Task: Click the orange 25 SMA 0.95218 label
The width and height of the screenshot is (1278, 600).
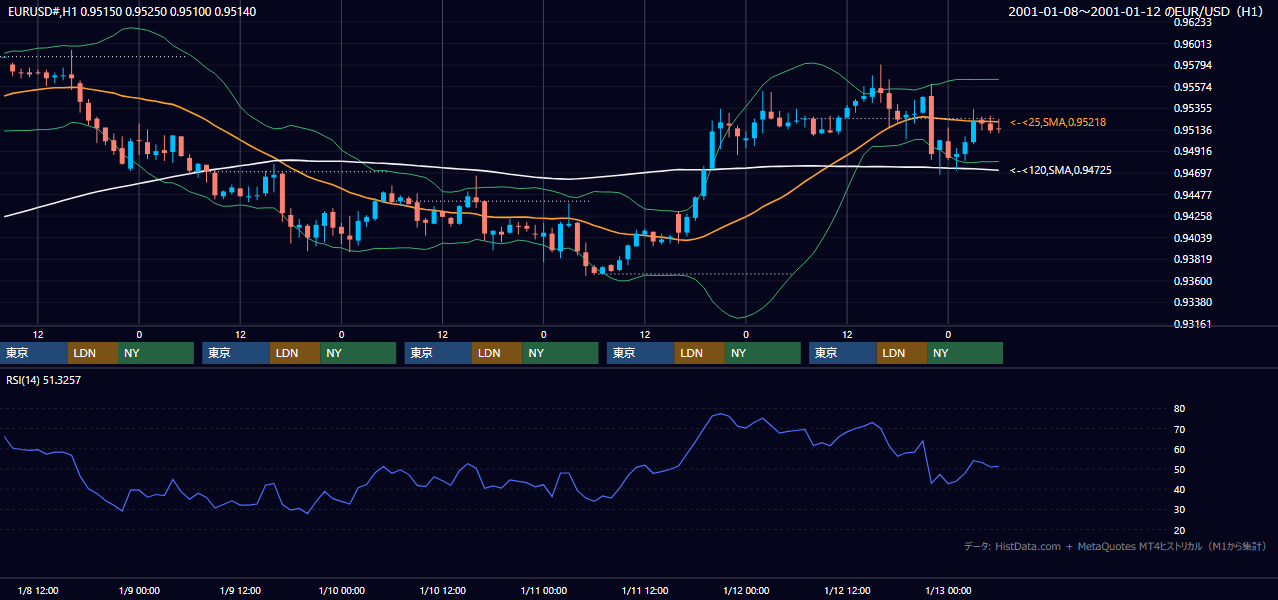Action: (x=1058, y=122)
